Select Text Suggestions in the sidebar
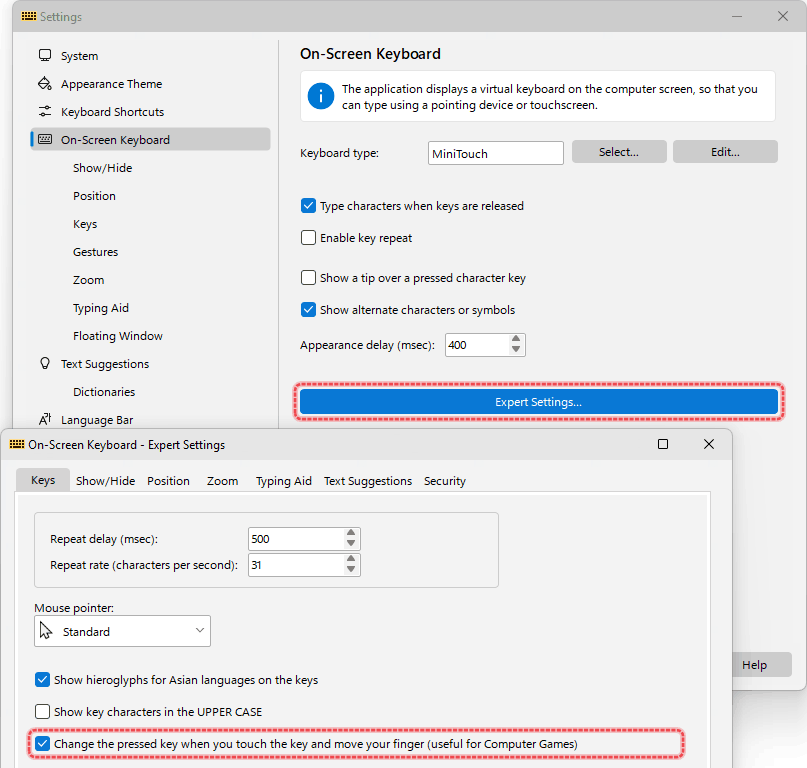807x768 pixels. [x=105, y=364]
